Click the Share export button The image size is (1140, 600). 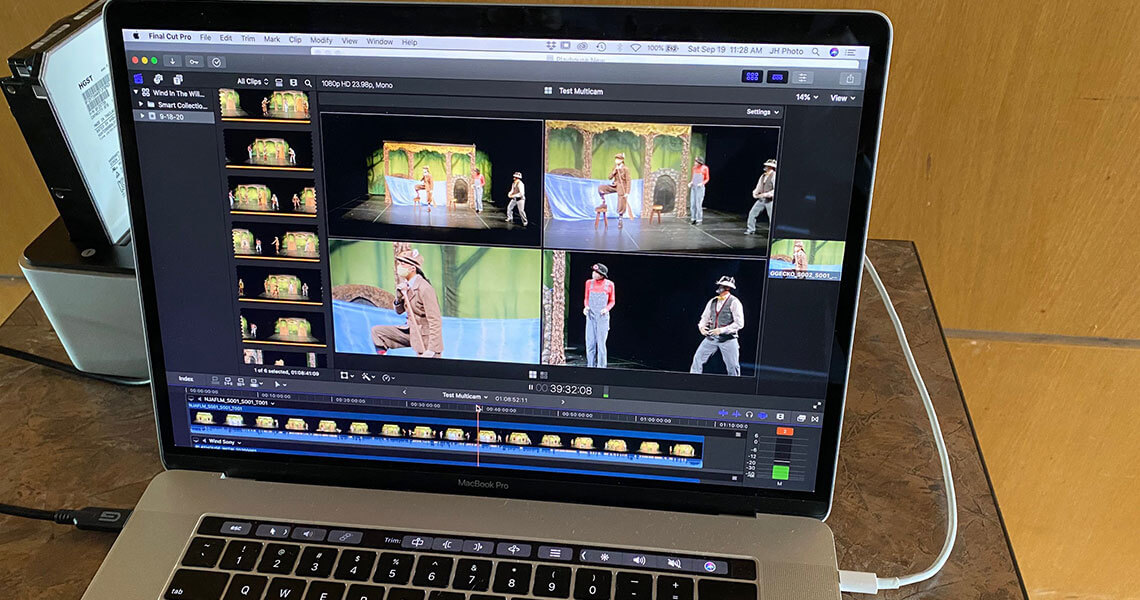point(849,79)
